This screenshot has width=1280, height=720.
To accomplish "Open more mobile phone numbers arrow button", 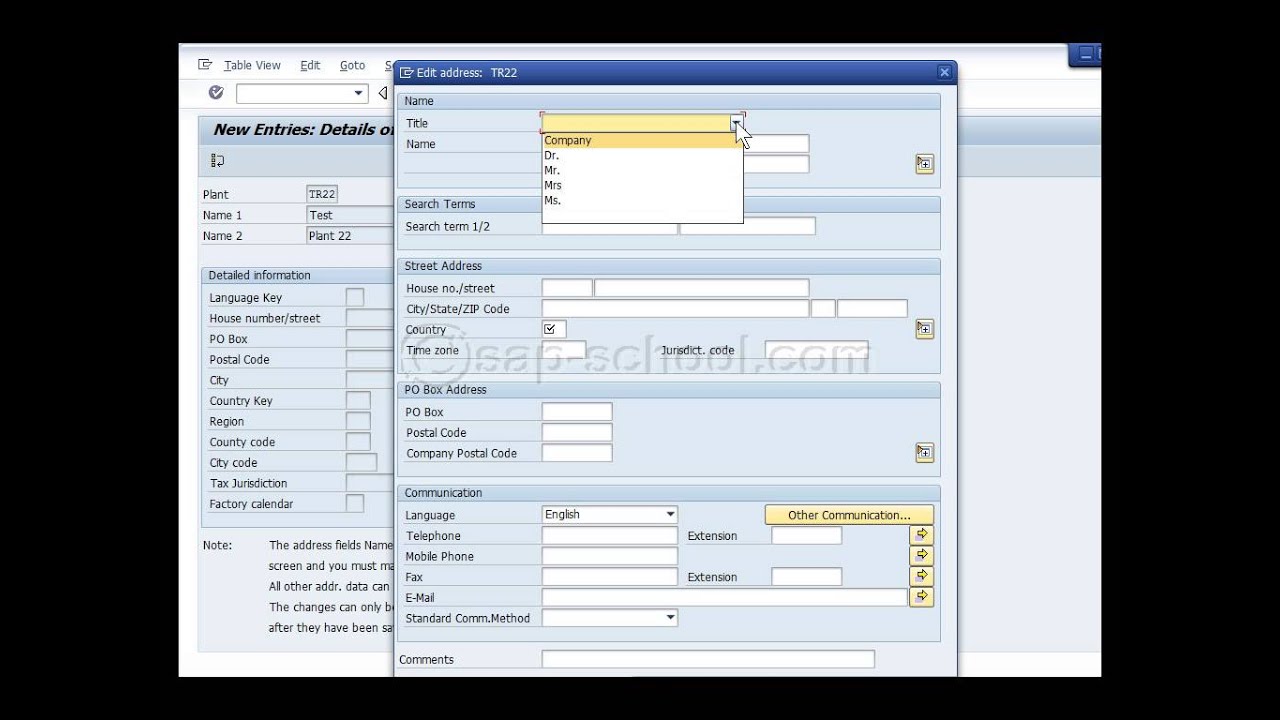I will click(x=921, y=555).
